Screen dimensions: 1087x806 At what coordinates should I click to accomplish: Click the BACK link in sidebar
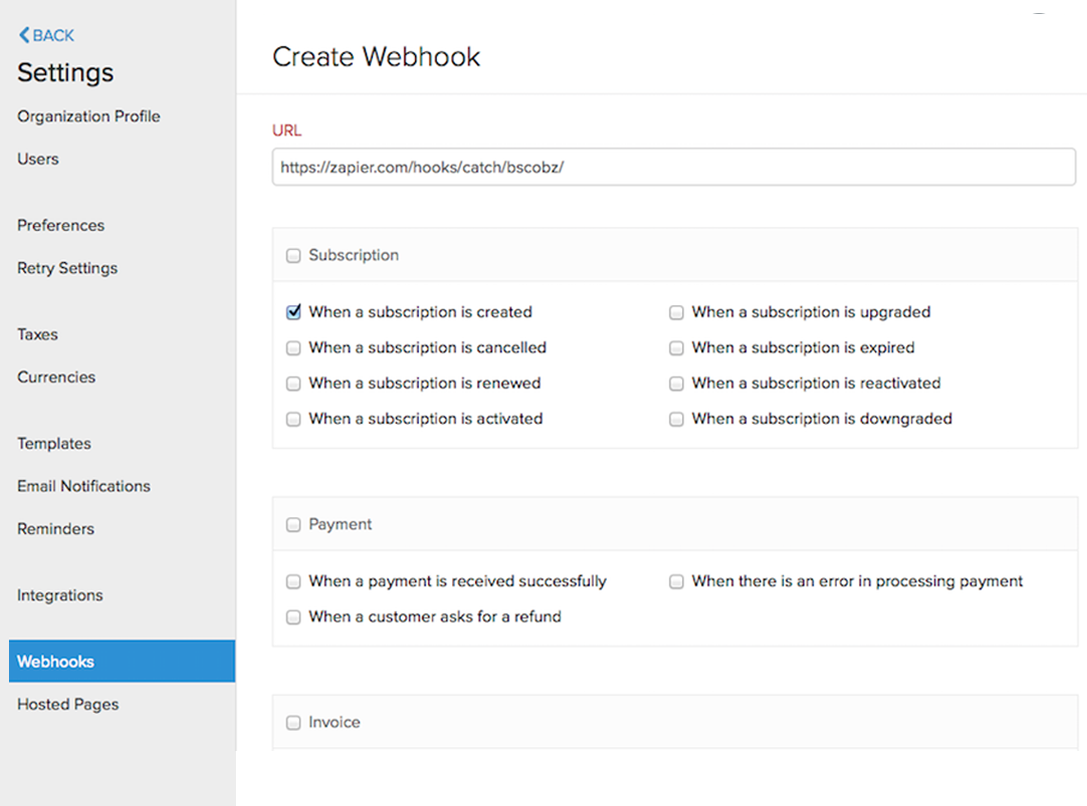click(47, 36)
